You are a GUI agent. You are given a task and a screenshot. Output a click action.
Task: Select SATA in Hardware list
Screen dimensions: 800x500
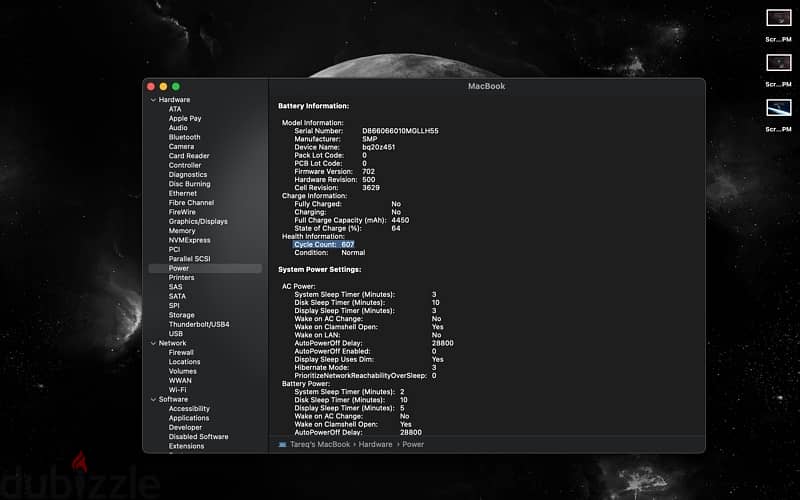pyautogui.click(x=177, y=296)
